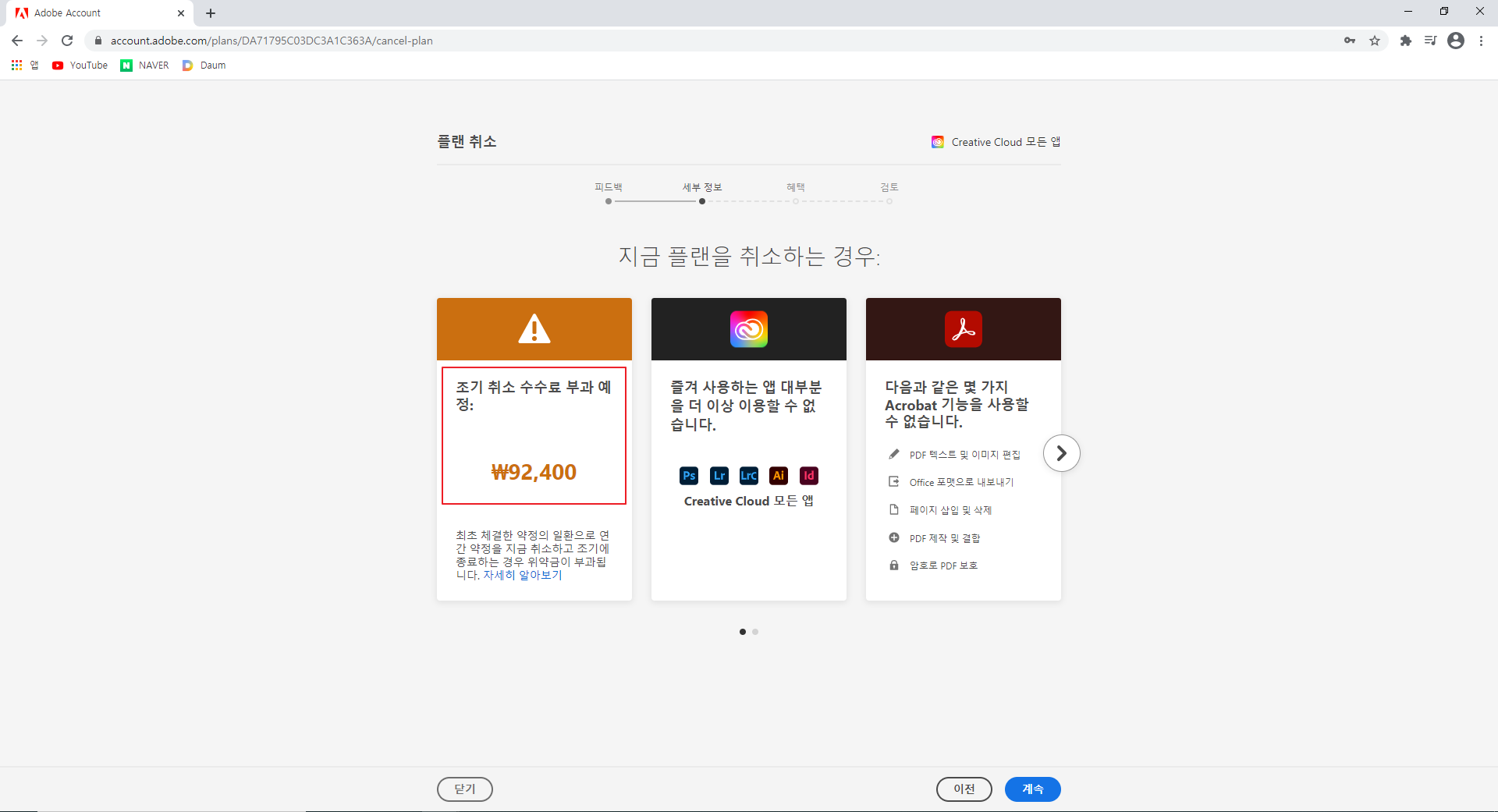Select the 혜택 step
The width and height of the screenshot is (1498, 812).
click(796, 192)
